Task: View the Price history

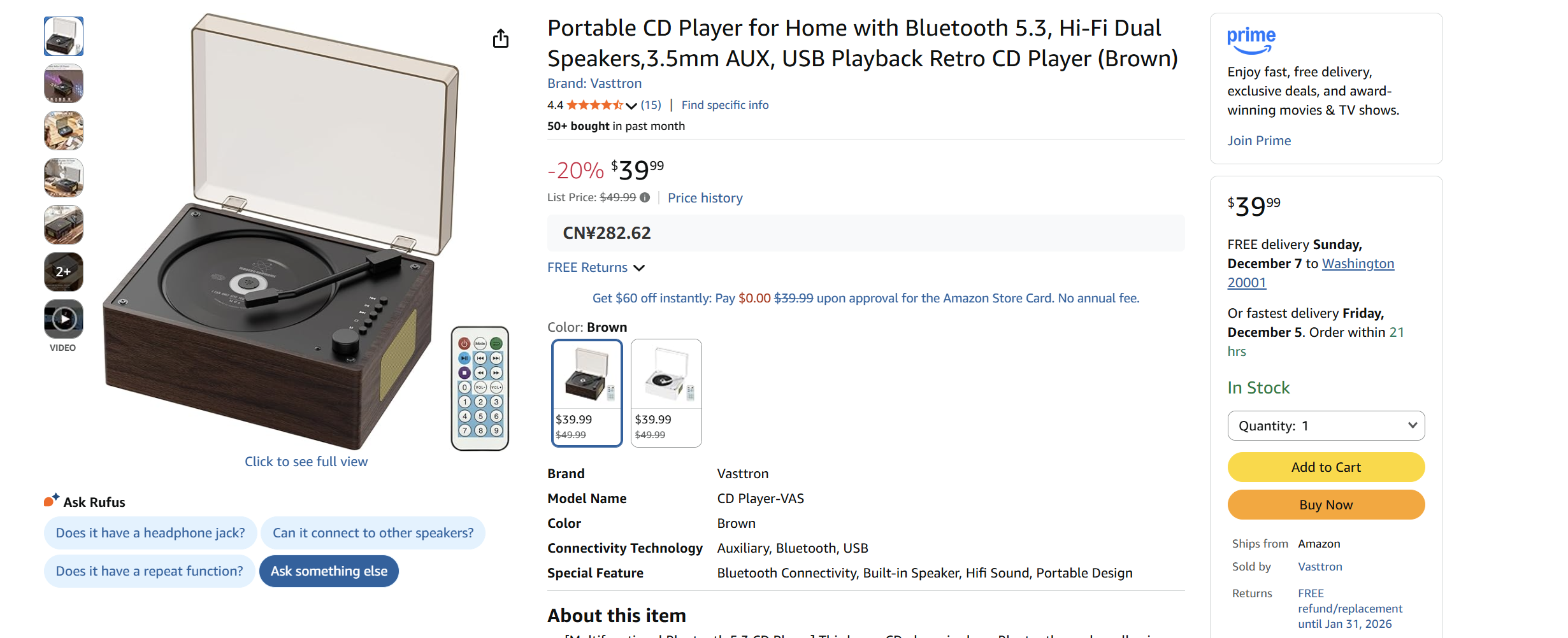Action: pos(705,197)
